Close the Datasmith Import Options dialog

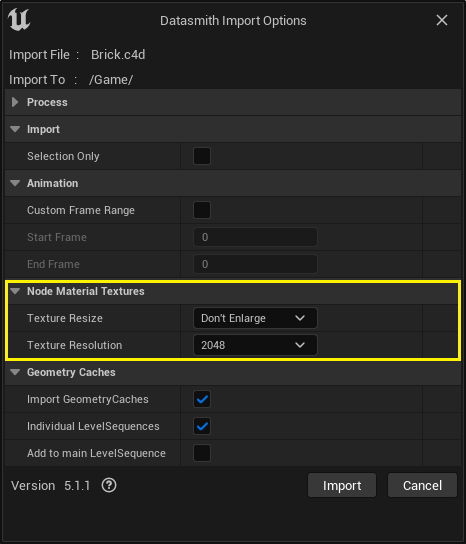442,20
